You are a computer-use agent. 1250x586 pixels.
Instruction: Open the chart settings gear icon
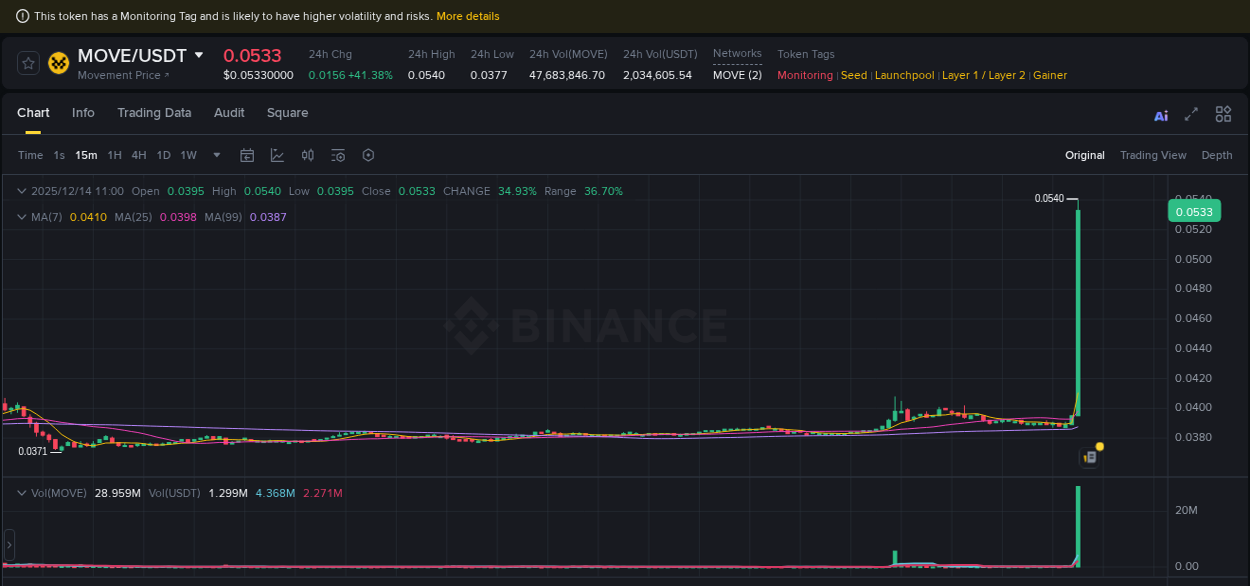(x=367, y=155)
